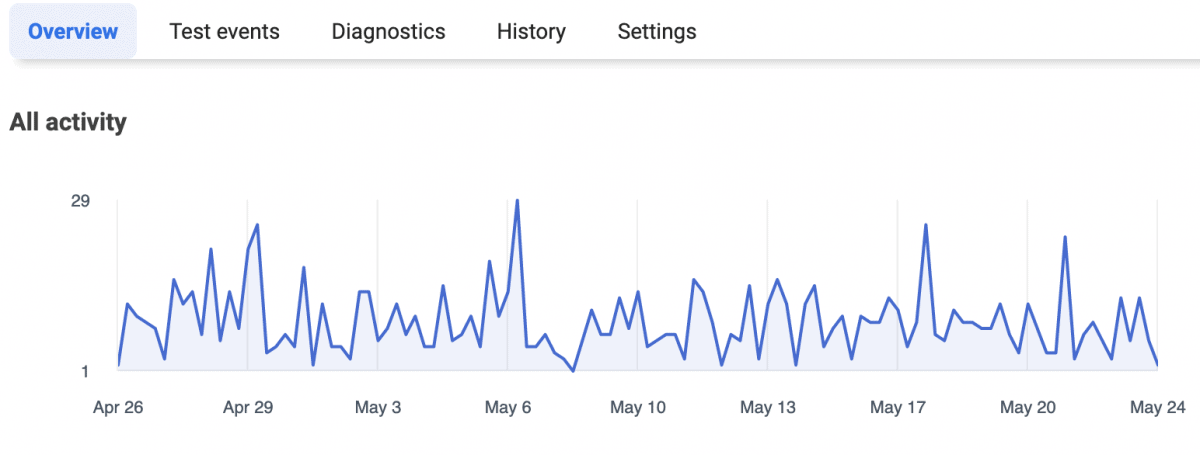Click the May 10 axis label
The width and height of the screenshot is (1200, 455).
point(638,407)
